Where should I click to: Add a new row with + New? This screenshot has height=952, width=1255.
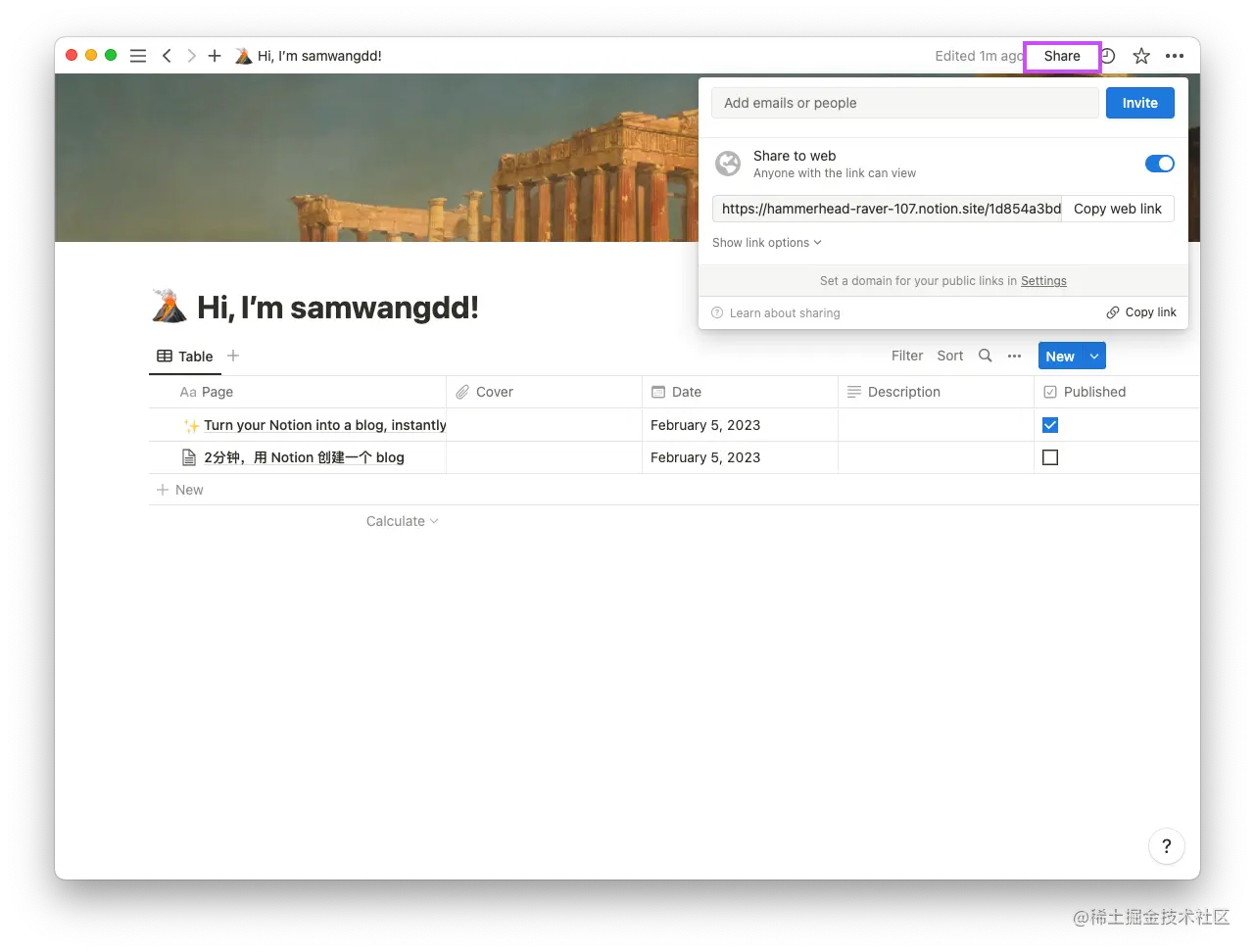tap(180, 490)
